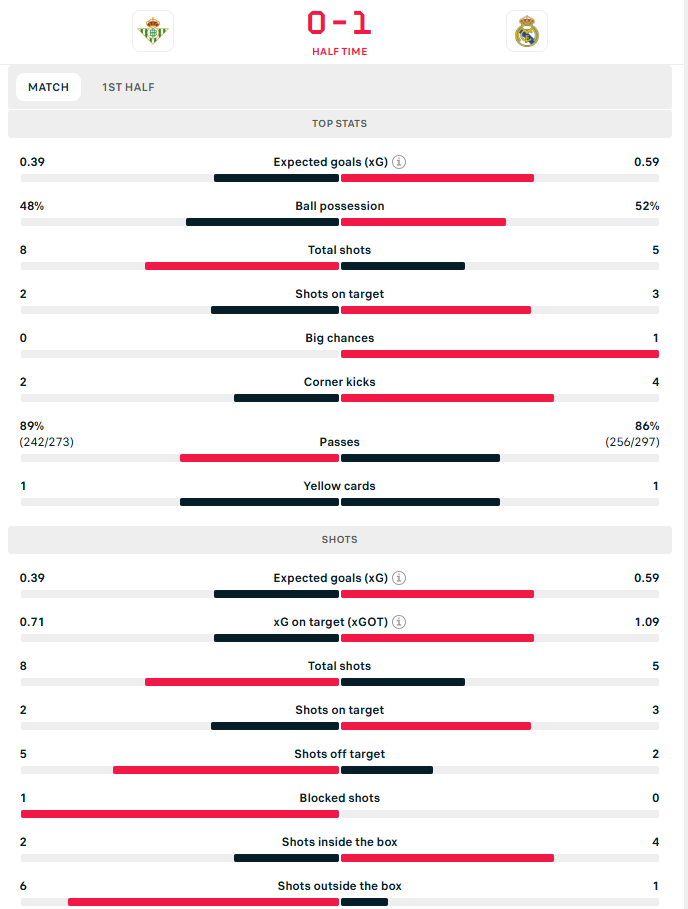The image size is (688, 909).
Task: Switch to the 1ST HALF tab
Action: click(128, 87)
